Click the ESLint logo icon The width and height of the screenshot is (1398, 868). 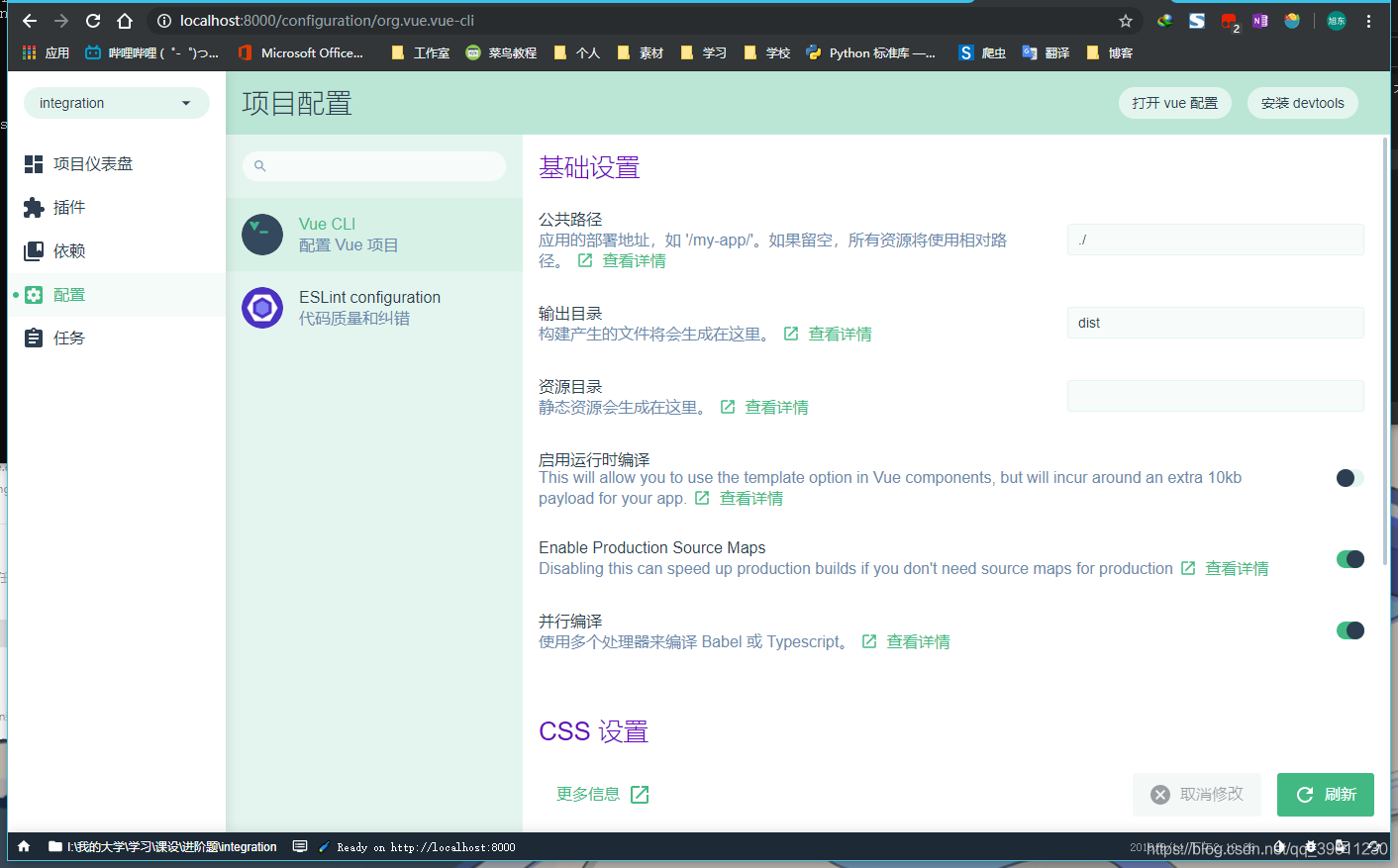[x=262, y=308]
